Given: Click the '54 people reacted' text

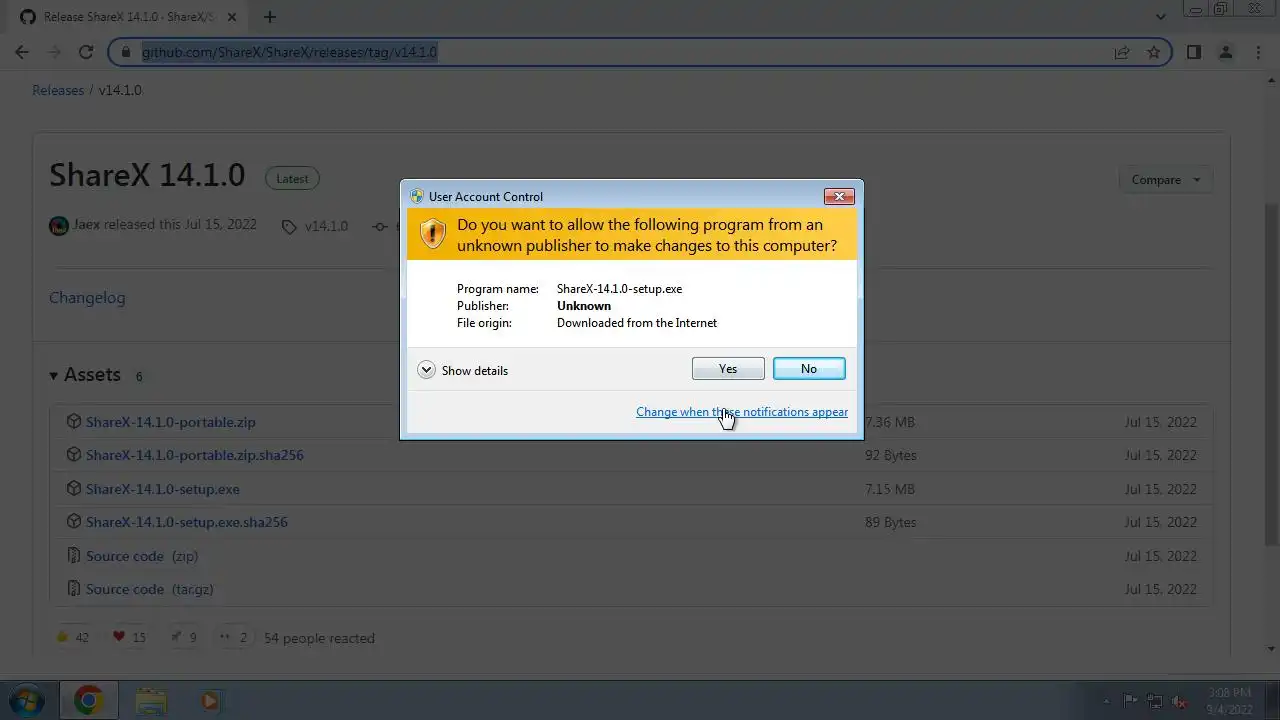Looking at the screenshot, I should (x=319, y=638).
